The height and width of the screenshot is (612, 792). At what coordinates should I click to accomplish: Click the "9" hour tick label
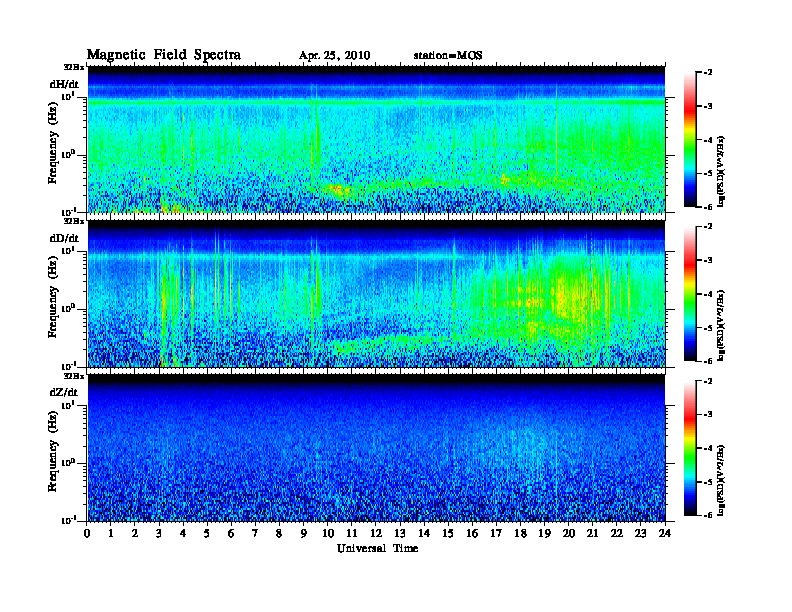(304, 534)
